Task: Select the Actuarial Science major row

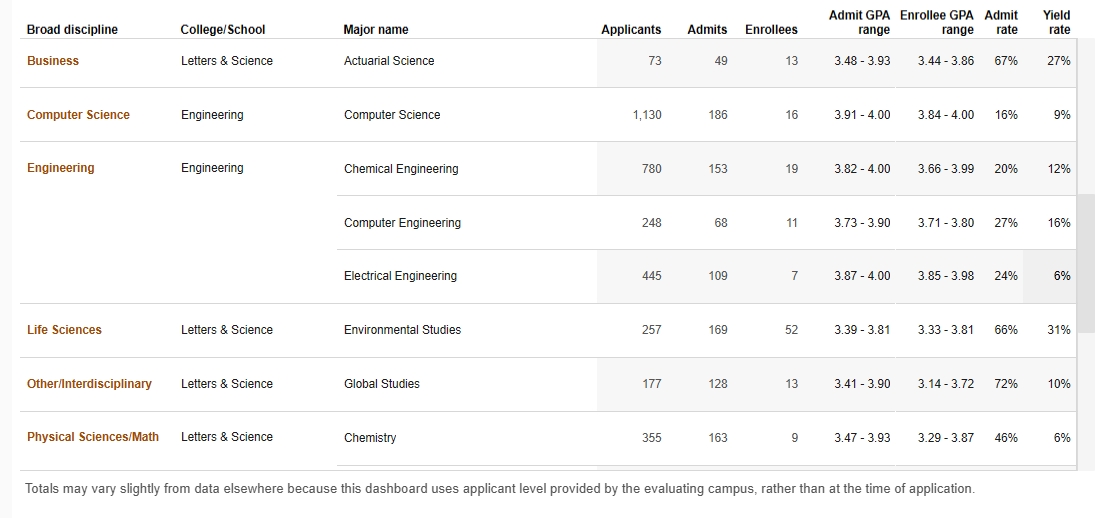Action: pyautogui.click(x=389, y=61)
